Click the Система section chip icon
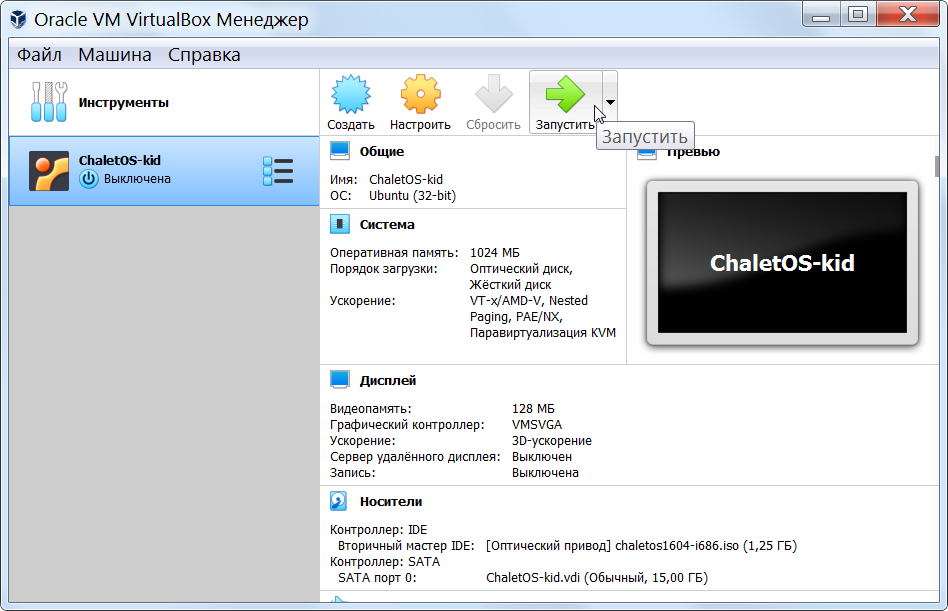The width and height of the screenshot is (948, 611). tap(340, 224)
